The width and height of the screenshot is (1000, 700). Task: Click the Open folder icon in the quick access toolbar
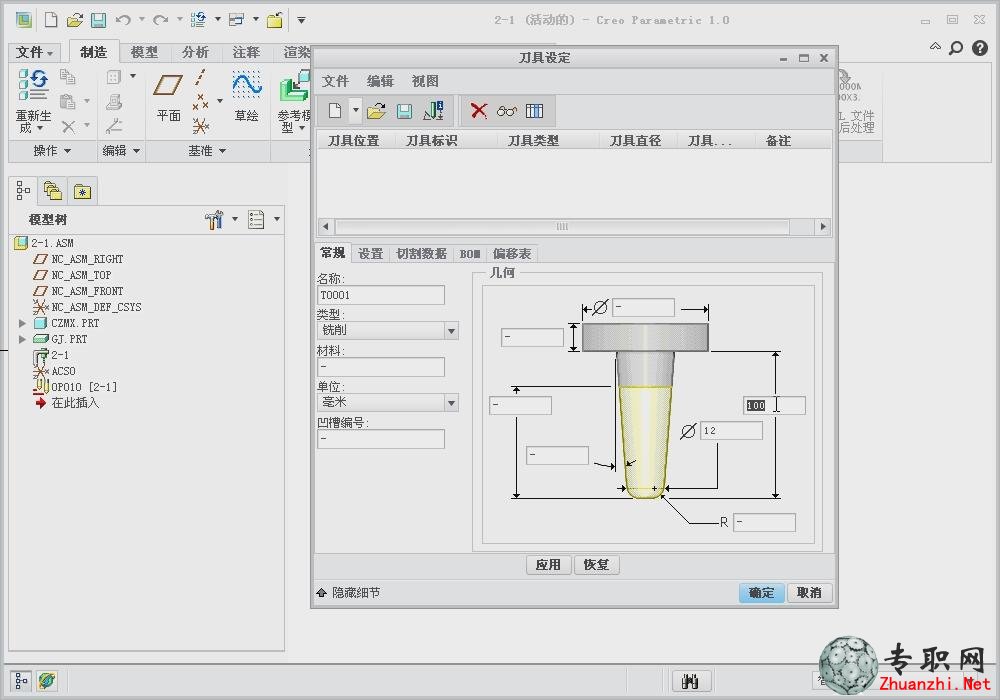[75, 20]
